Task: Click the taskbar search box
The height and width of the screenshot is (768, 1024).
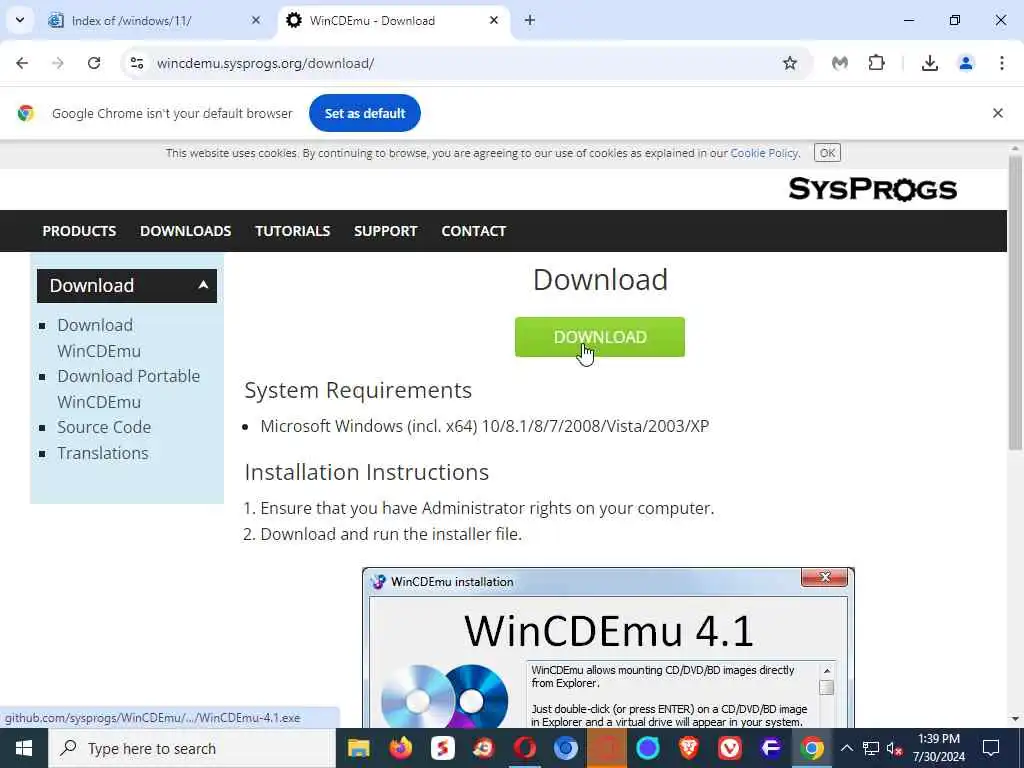Action: (x=191, y=748)
